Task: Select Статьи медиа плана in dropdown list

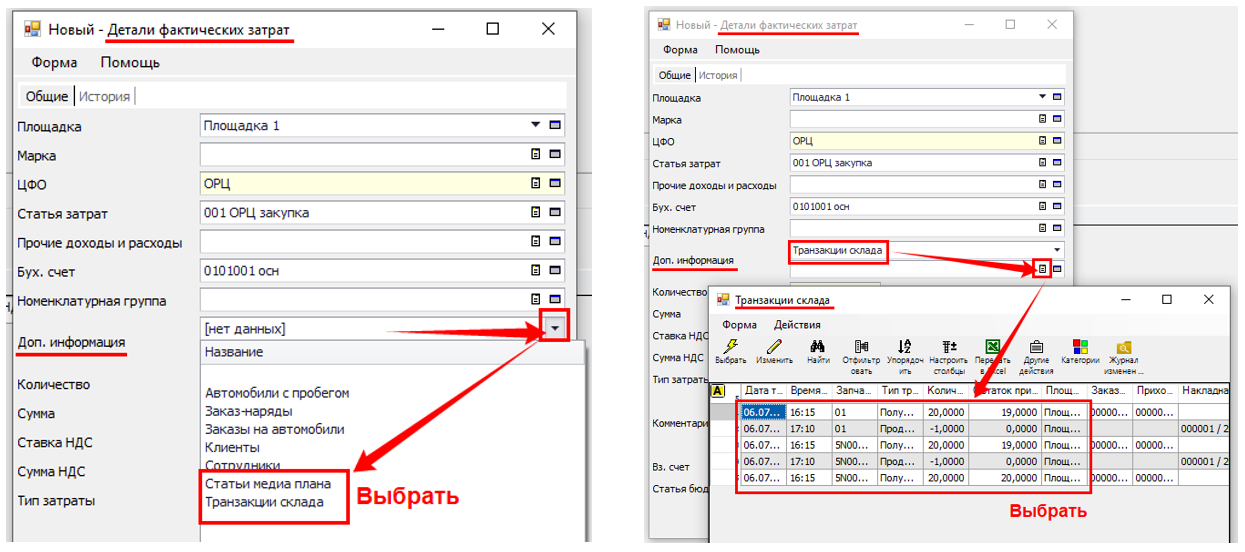Action: 267,484
